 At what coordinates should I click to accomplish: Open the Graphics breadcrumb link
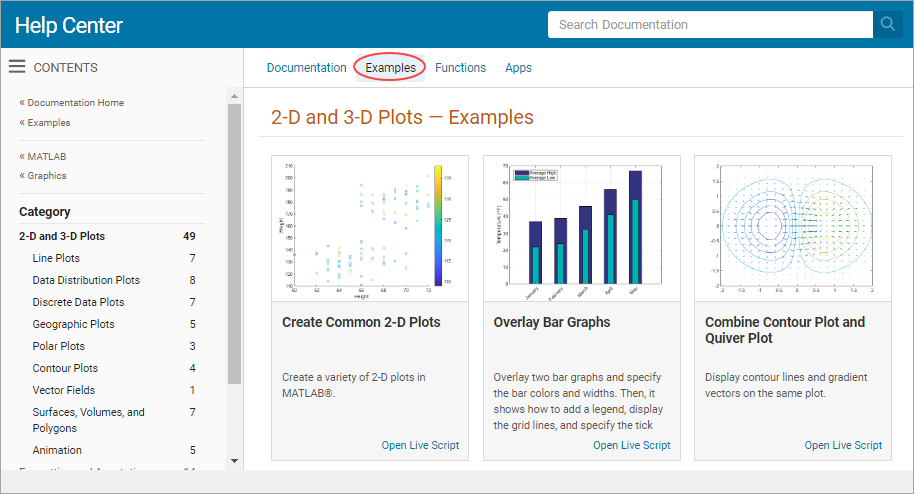(x=46, y=176)
